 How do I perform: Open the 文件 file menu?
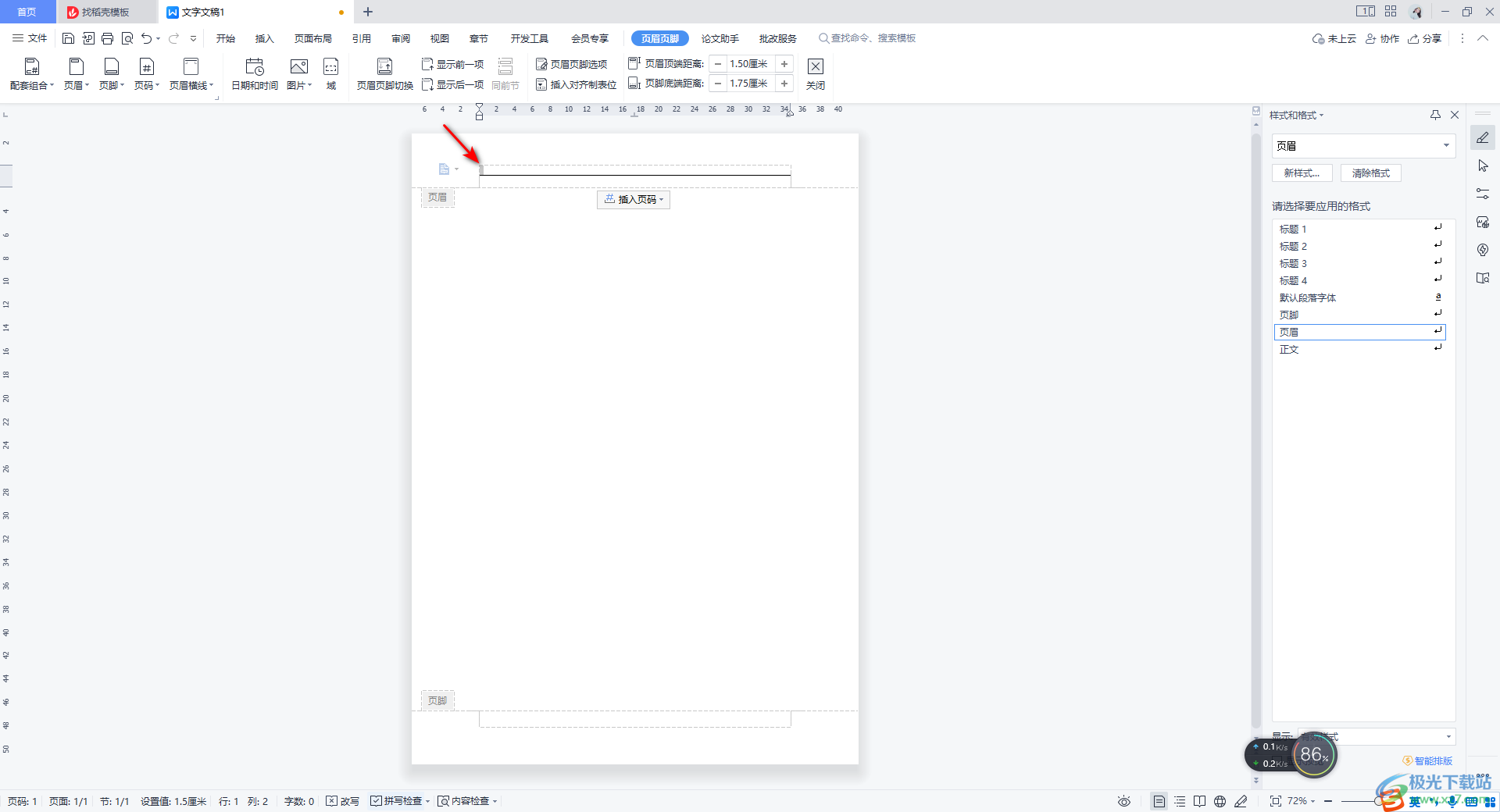(30, 38)
